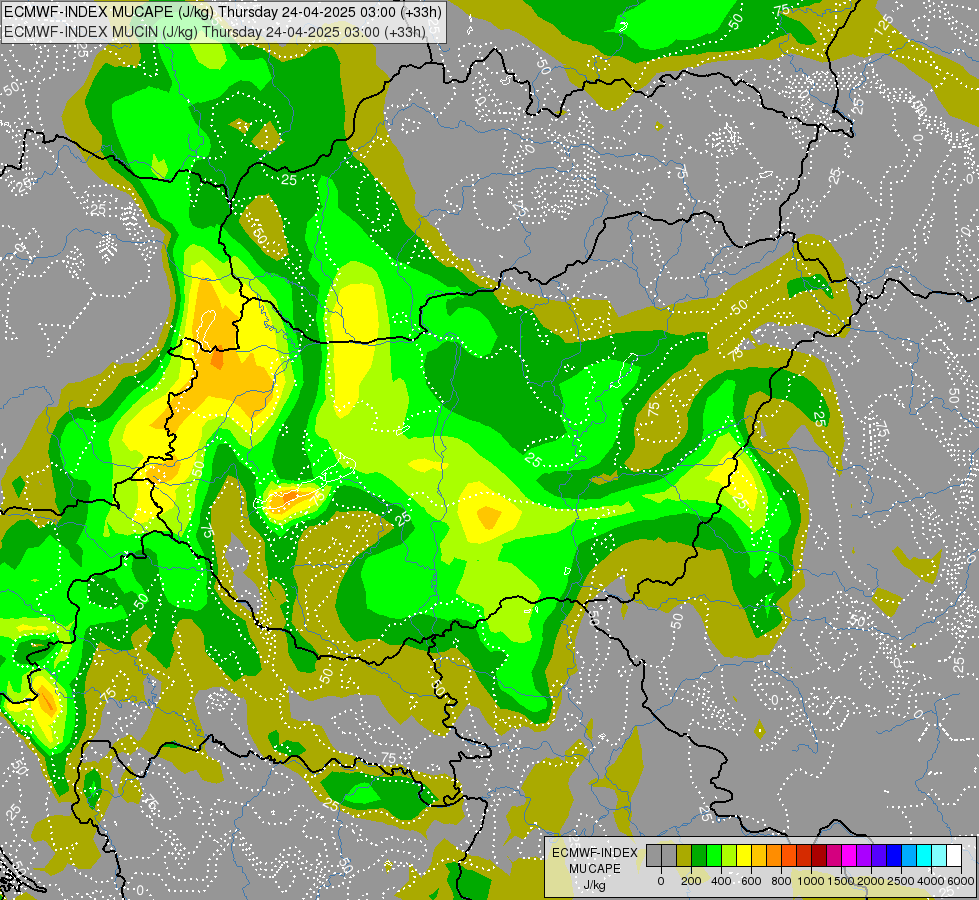979x900 pixels.
Task: Click the 1500 legend scale value
Action: 841,881
